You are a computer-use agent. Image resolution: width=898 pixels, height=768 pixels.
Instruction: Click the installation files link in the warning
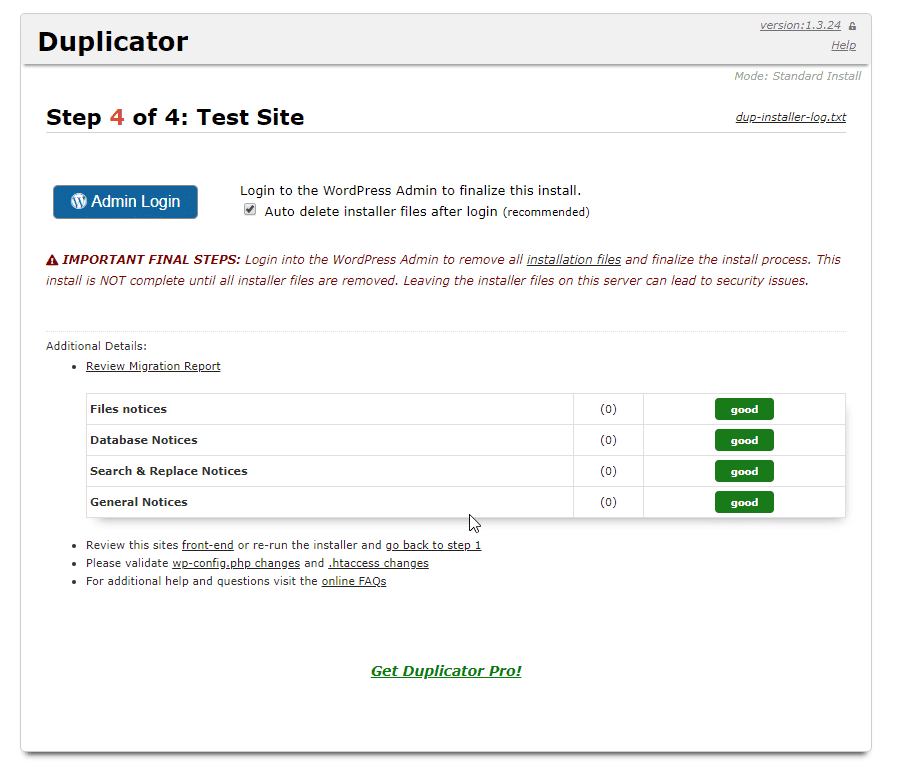click(x=573, y=259)
